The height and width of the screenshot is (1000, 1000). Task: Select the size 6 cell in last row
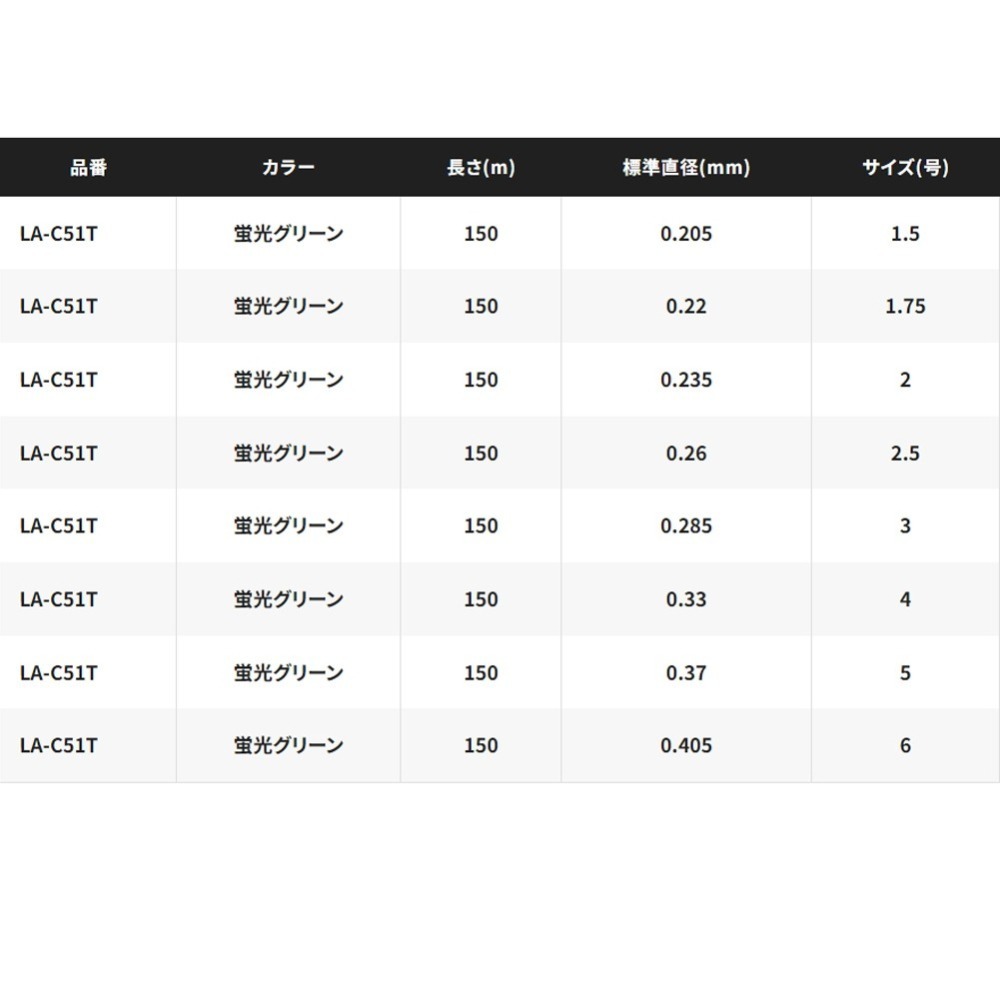point(904,745)
